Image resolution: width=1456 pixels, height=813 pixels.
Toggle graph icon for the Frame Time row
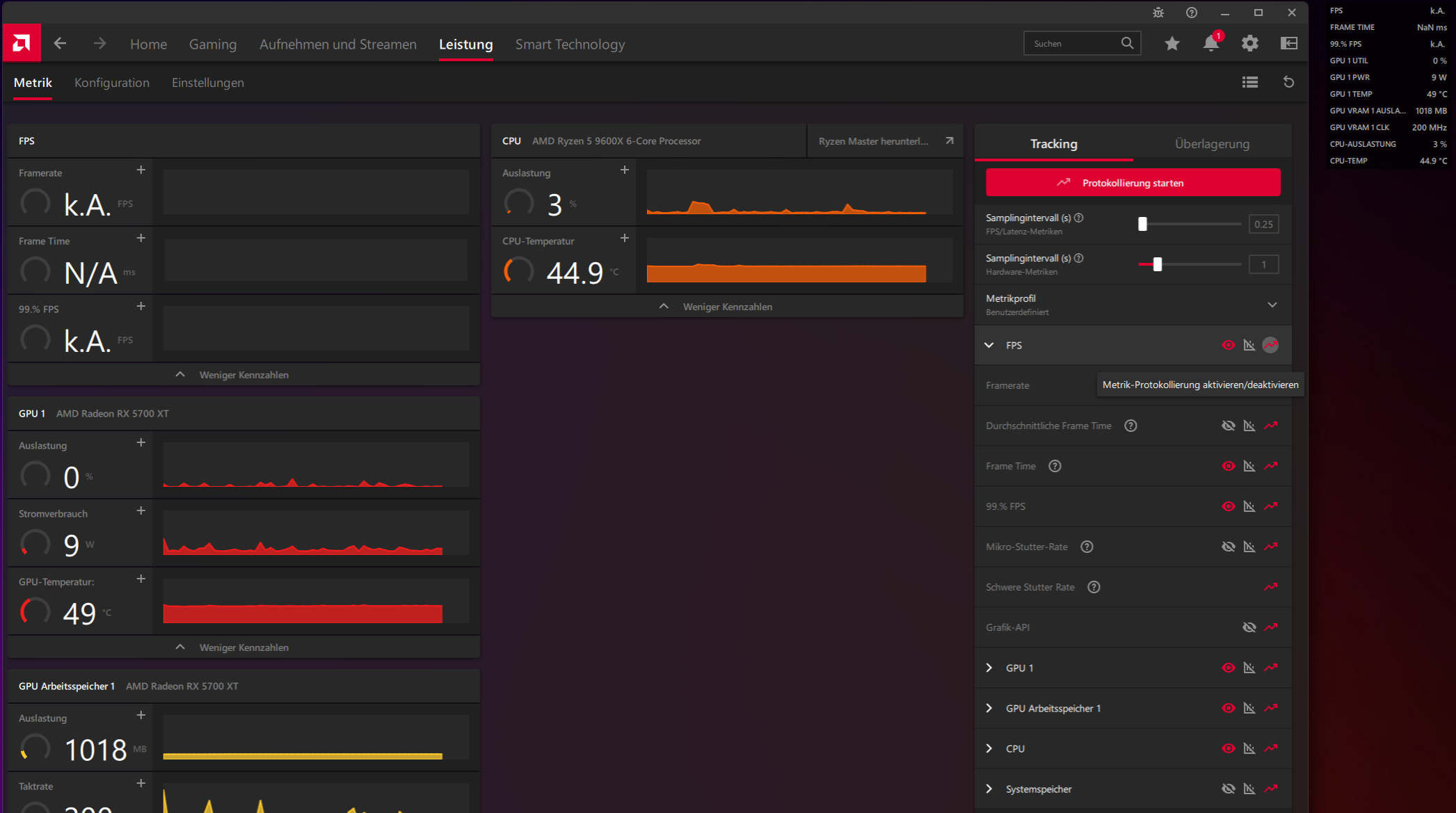pos(1249,466)
